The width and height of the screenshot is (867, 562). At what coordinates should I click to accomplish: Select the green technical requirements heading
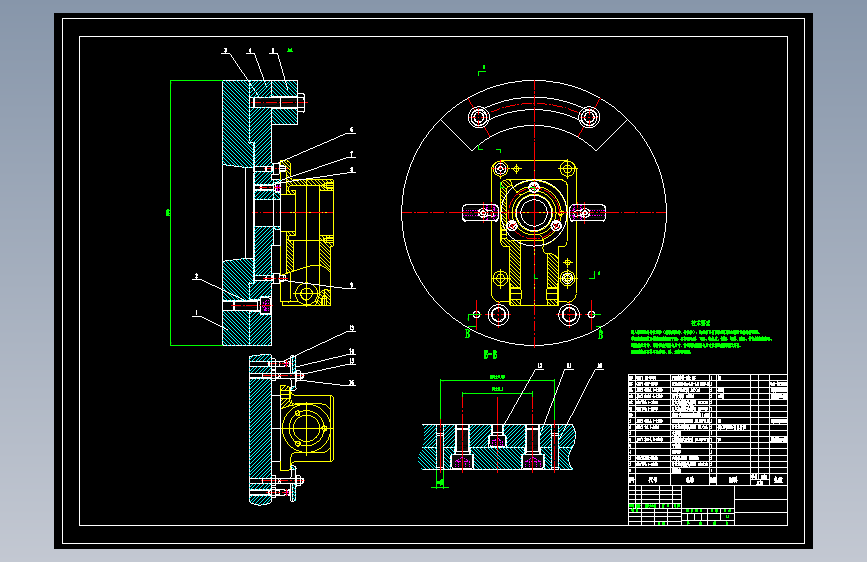(701, 323)
